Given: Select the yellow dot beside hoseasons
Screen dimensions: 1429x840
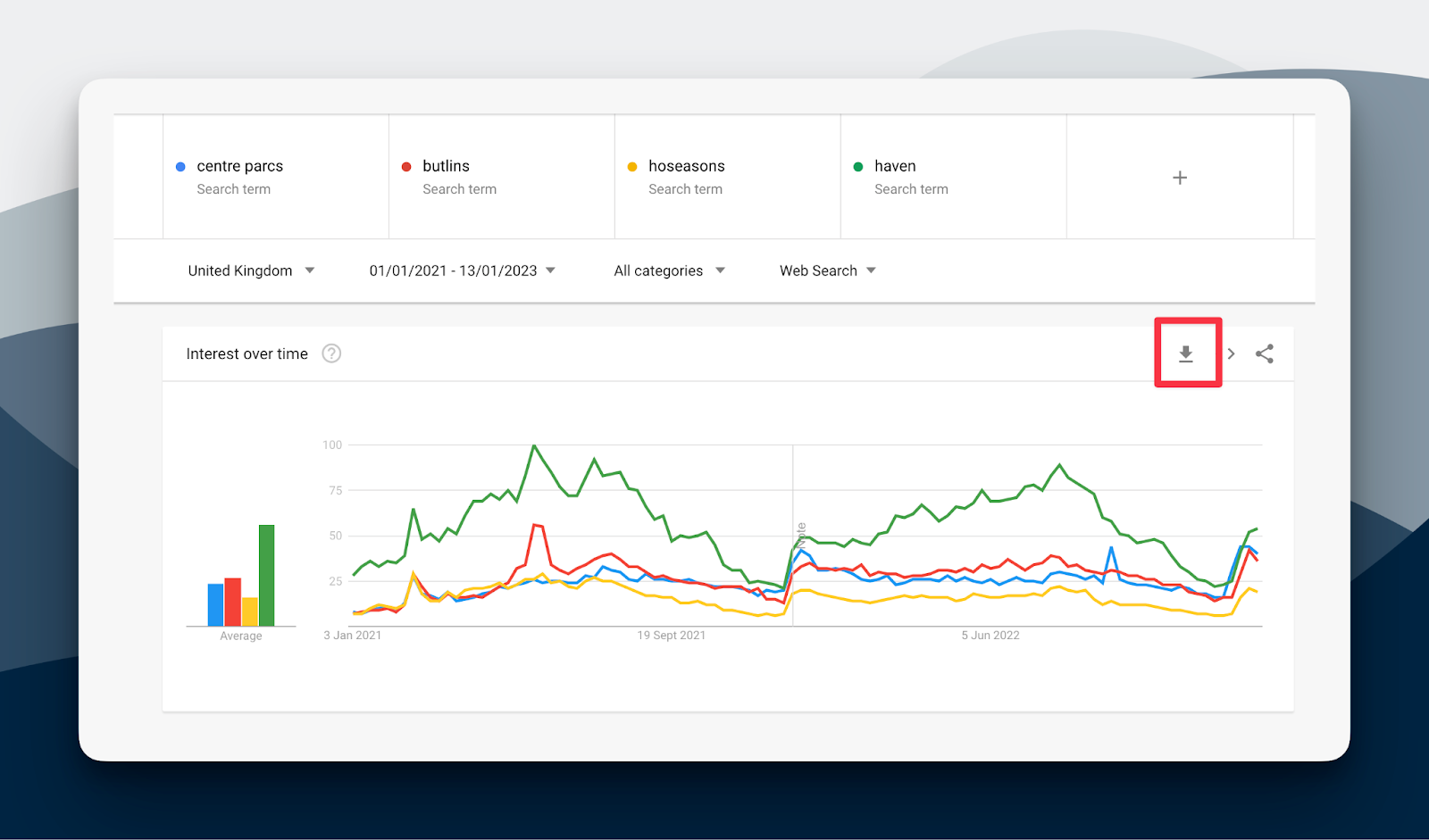Looking at the screenshot, I should click(632, 167).
